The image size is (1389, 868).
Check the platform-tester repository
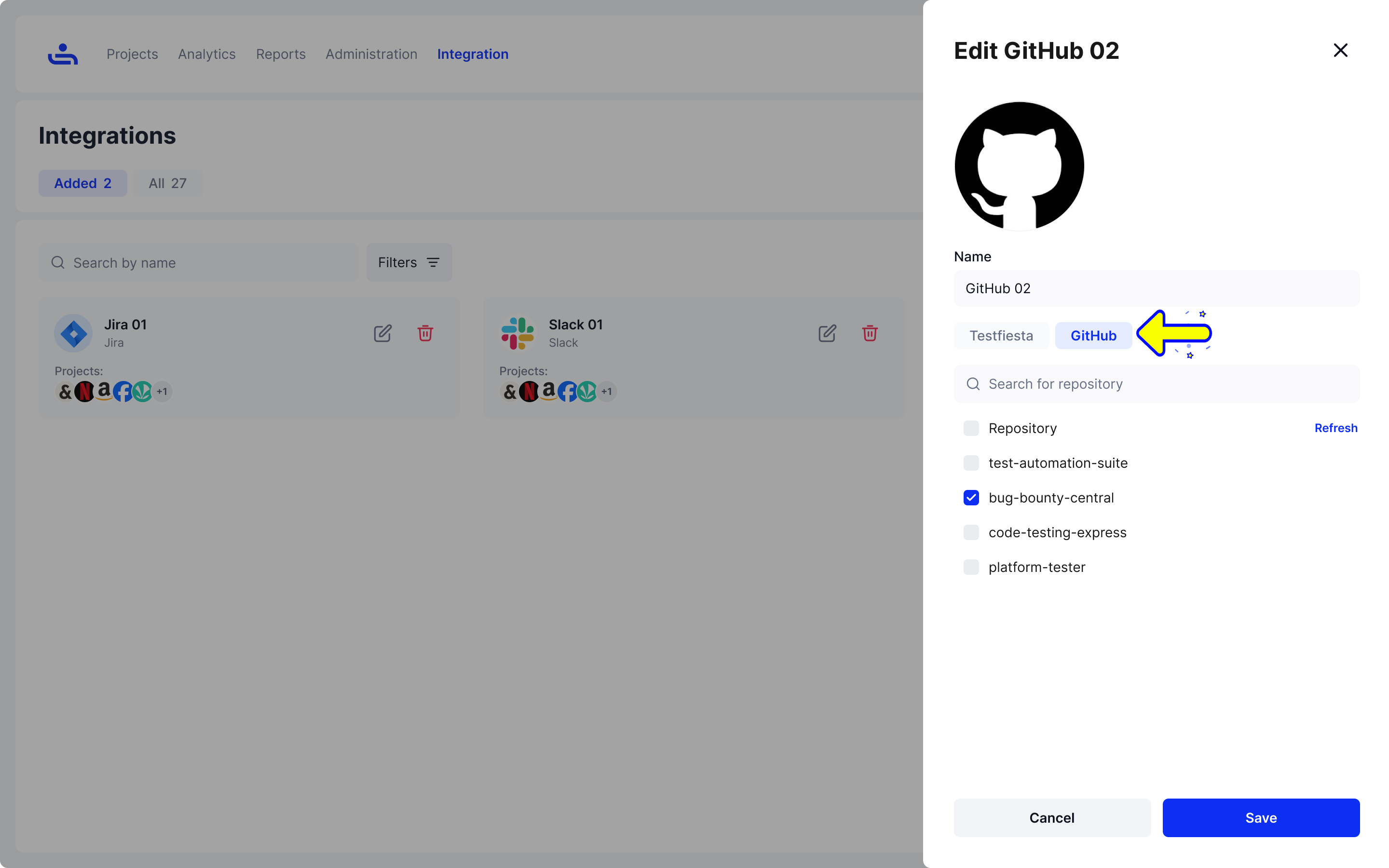[x=971, y=567]
